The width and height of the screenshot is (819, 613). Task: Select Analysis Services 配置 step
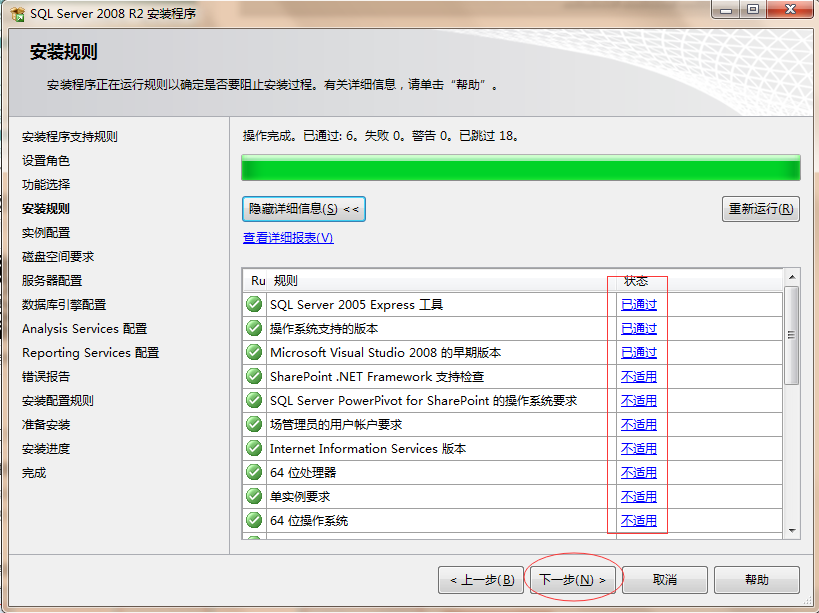[x=85, y=328]
